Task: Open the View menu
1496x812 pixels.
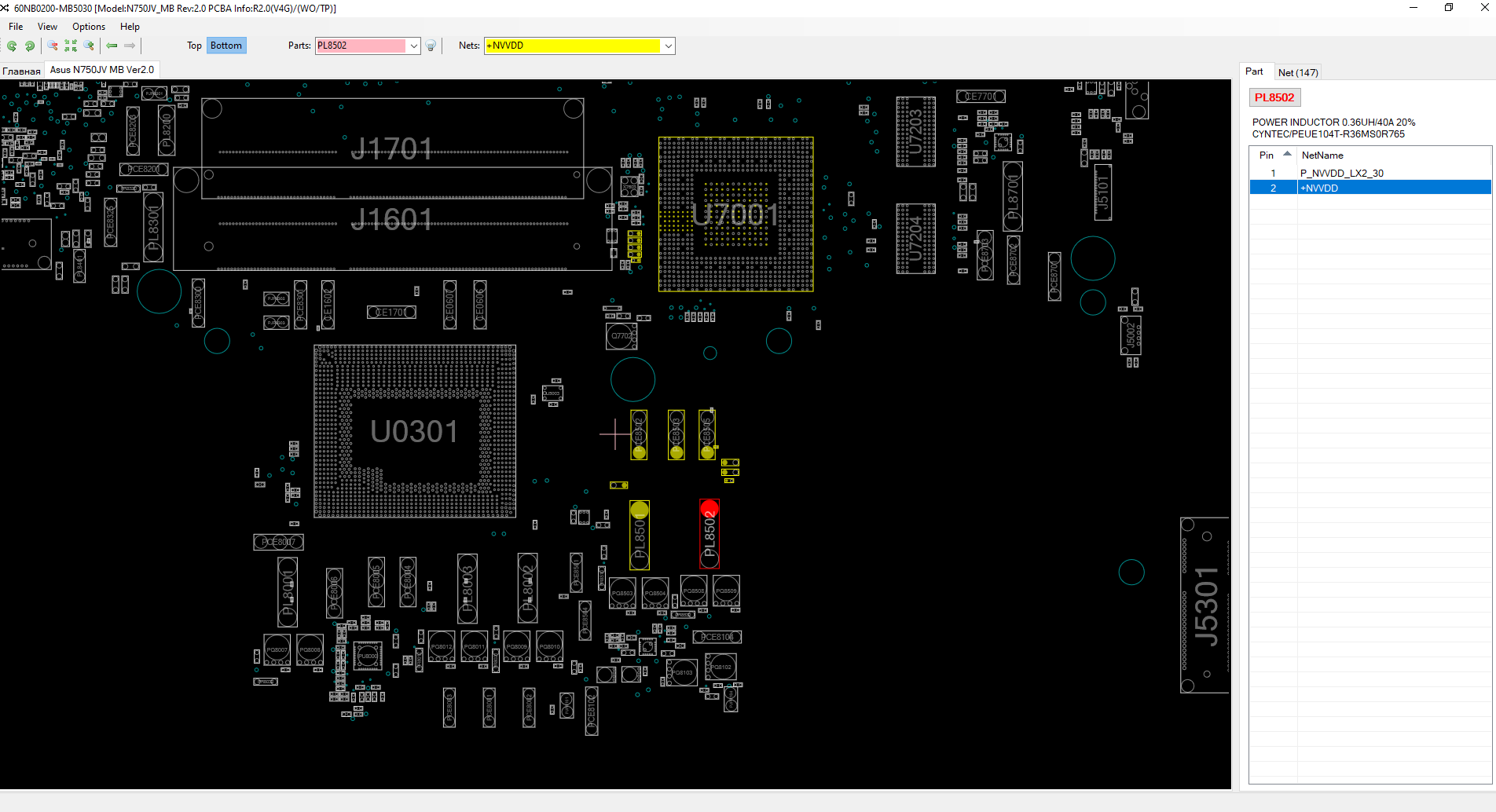Action: pyautogui.click(x=47, y=27)
